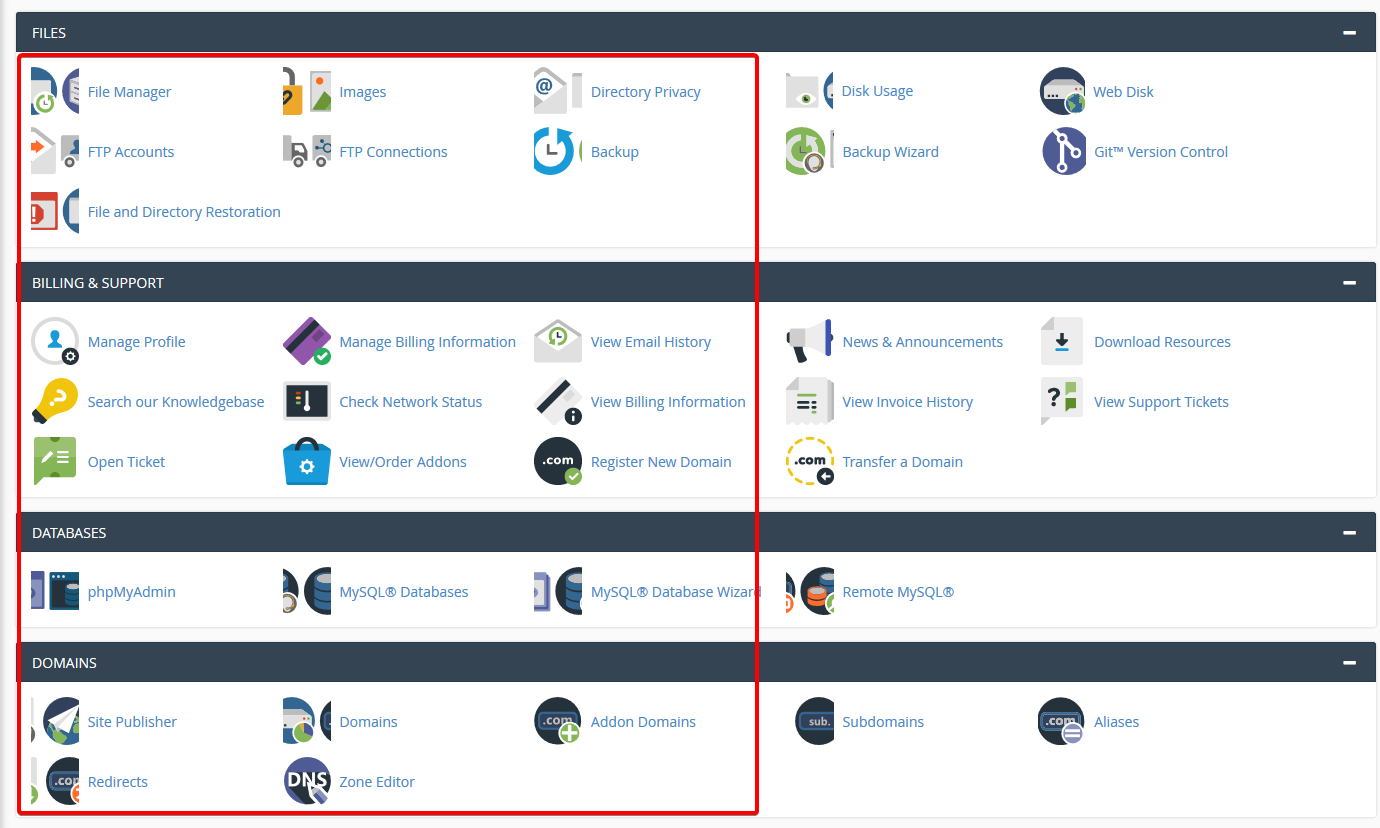
Task: Click the Search our Knowledgebase lightbulb icon
Action: (55, 402)
